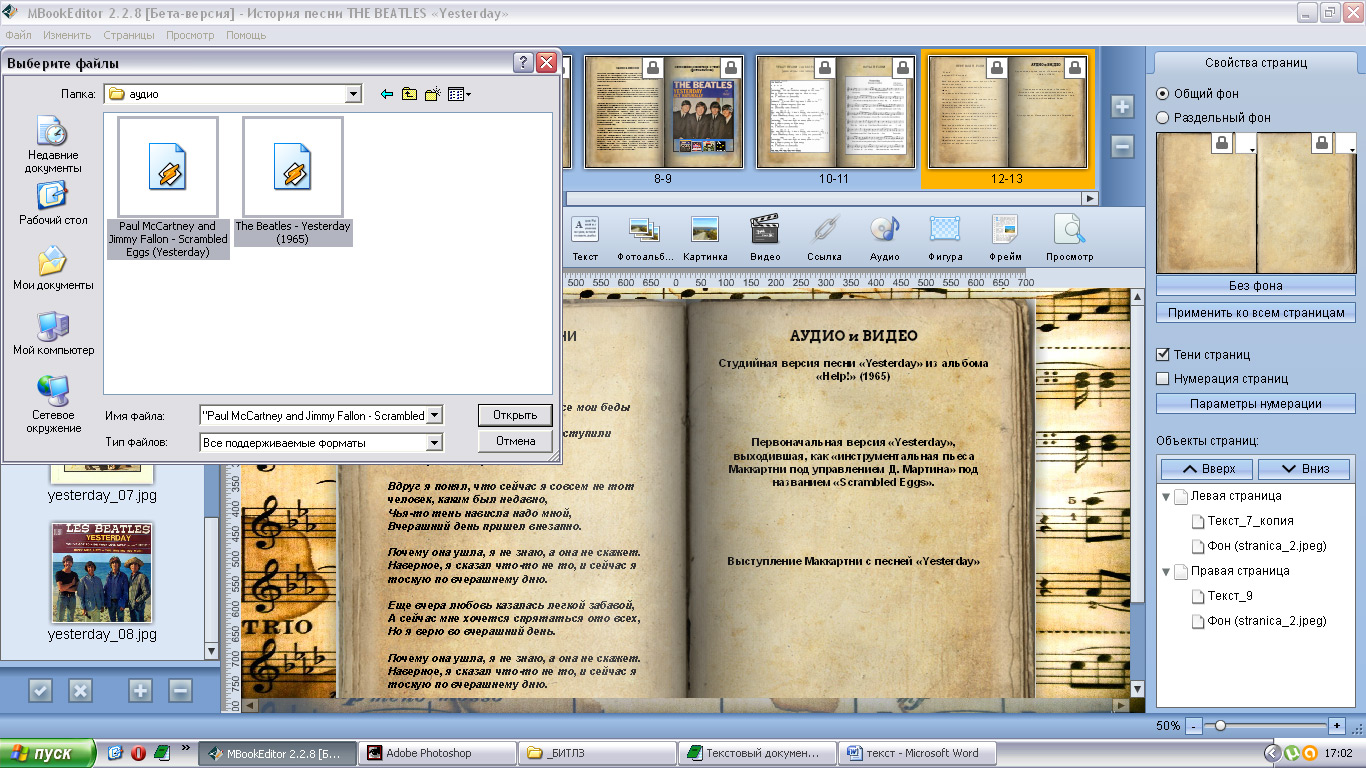This screenshot has width=1366, height=768.
Task: Select the Общий фон radio button
Action: point(1162,93)
